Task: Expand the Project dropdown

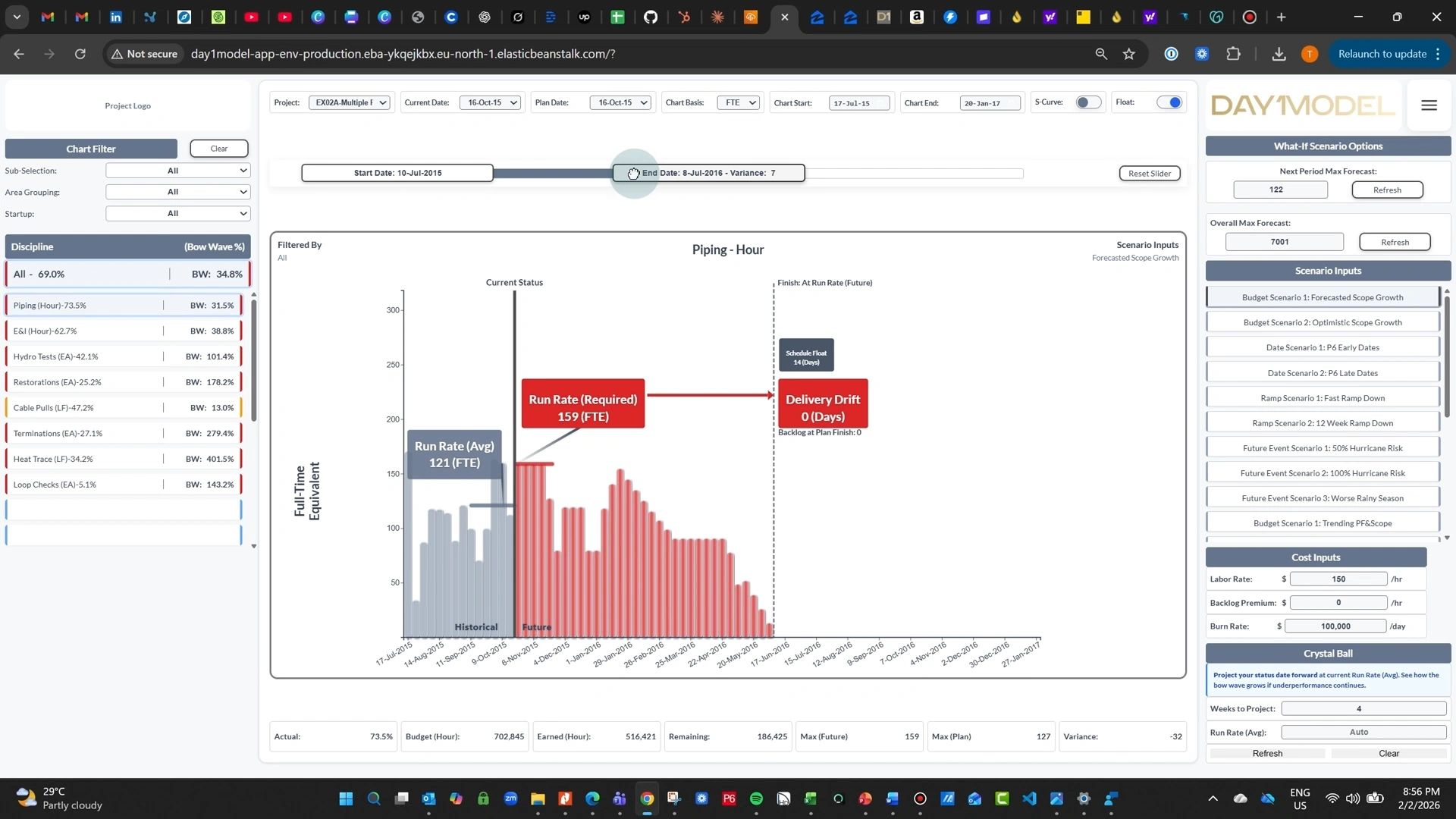Action: click(x=350, y=102)
